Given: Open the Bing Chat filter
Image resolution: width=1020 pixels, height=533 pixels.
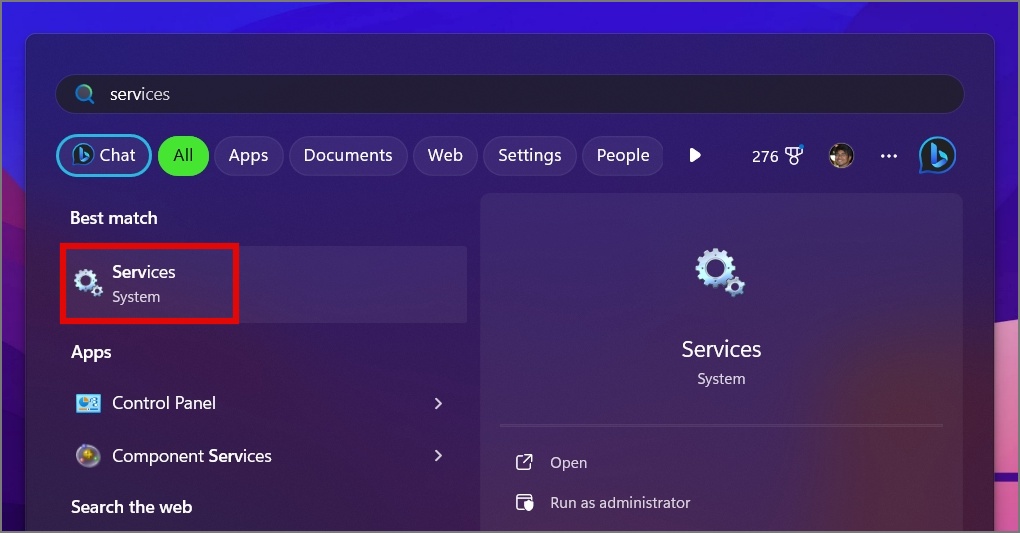Looking at the screenshot, I should 104,156.
